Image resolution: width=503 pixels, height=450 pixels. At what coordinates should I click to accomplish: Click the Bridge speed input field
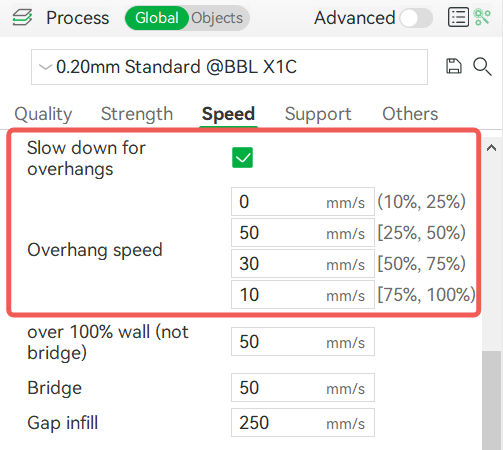coord(303,388)
